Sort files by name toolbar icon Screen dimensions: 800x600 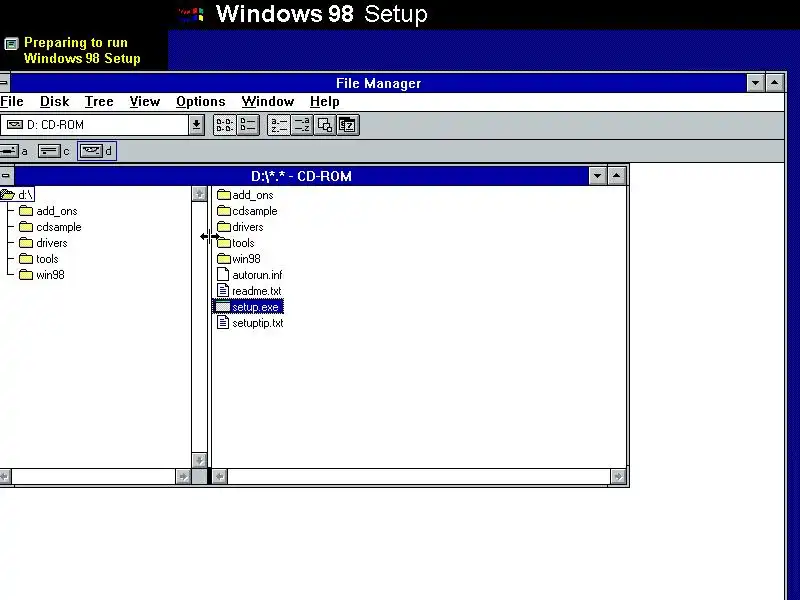pos(279,125)
